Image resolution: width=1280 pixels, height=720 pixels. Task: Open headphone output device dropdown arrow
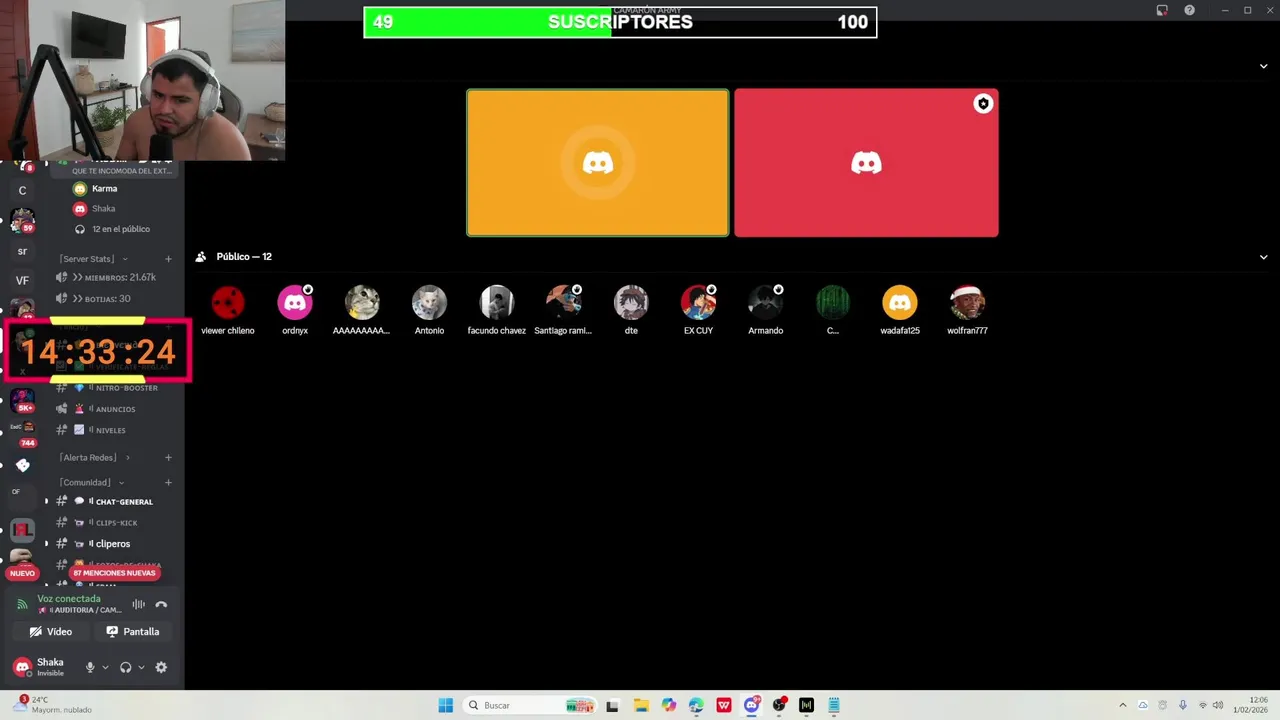(141, 667)
